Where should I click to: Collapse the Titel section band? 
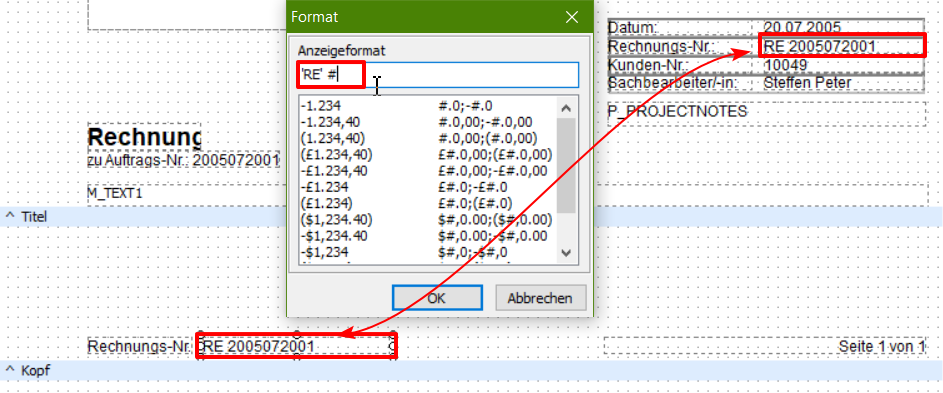point(10,217)
